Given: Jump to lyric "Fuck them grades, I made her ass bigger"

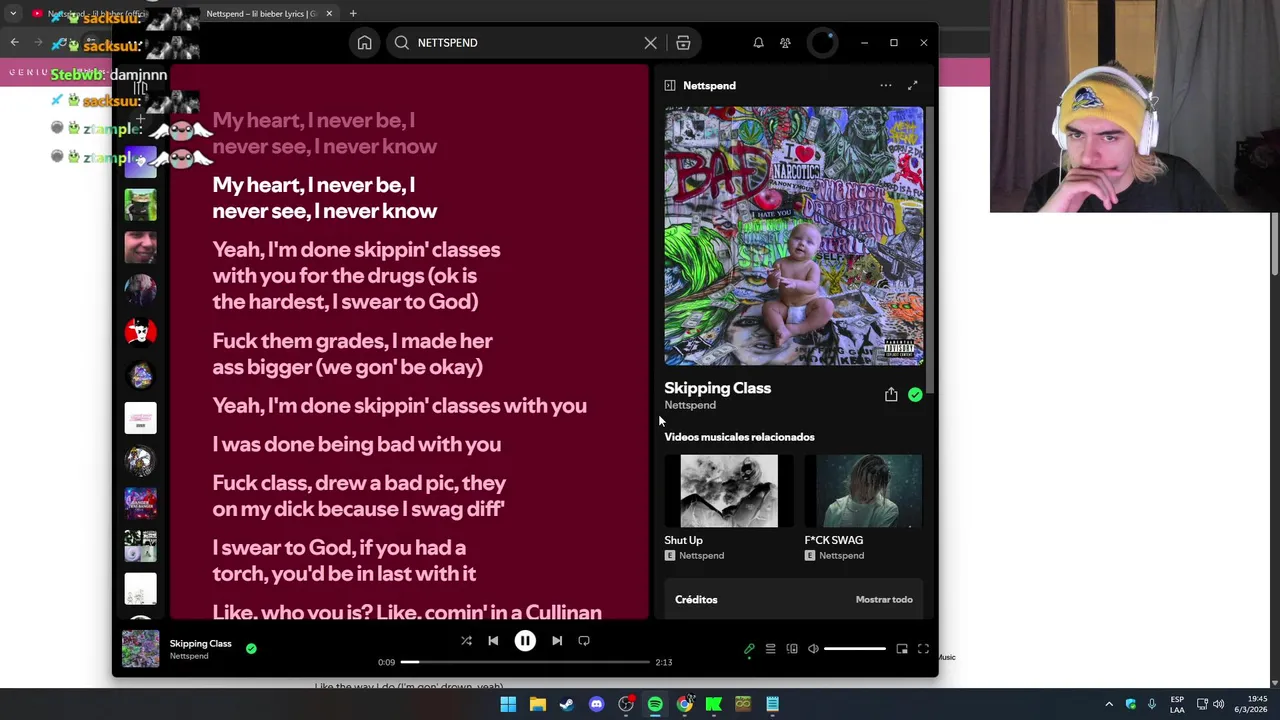Looking at the screenshot, I should click(352, 354).
